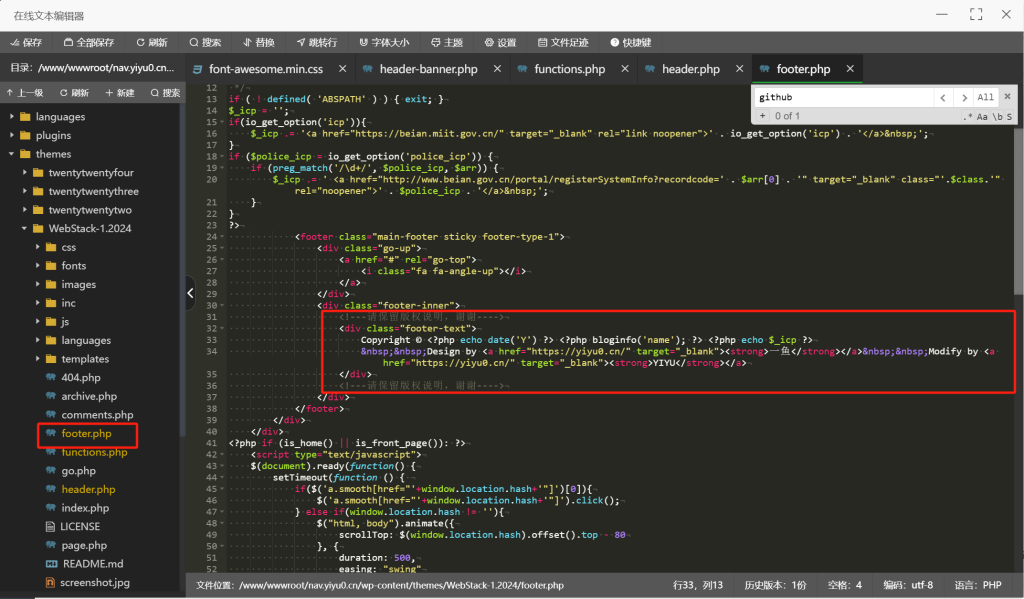Viewport: 1024px width, 599px height.
Task: Collapse the WebStack-1.2024 folder
Action: coord(25,229)
